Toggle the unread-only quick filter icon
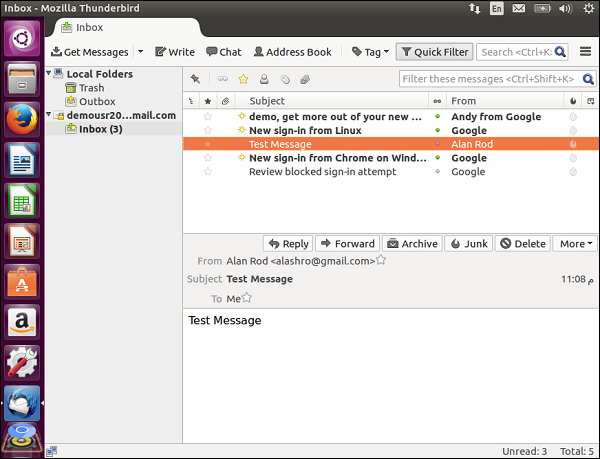Image resolution: width=600 pixels, height=459 pixels. point(223,79)
